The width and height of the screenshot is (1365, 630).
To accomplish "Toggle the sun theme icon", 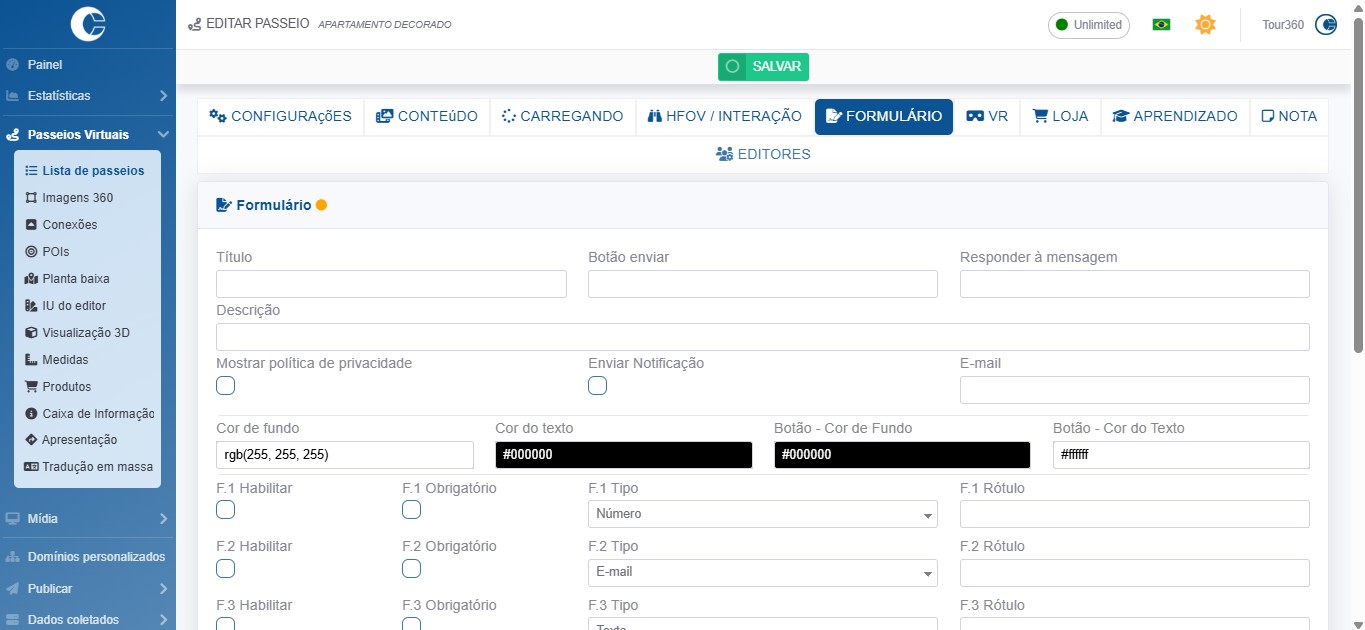I will coord(1205,25).
